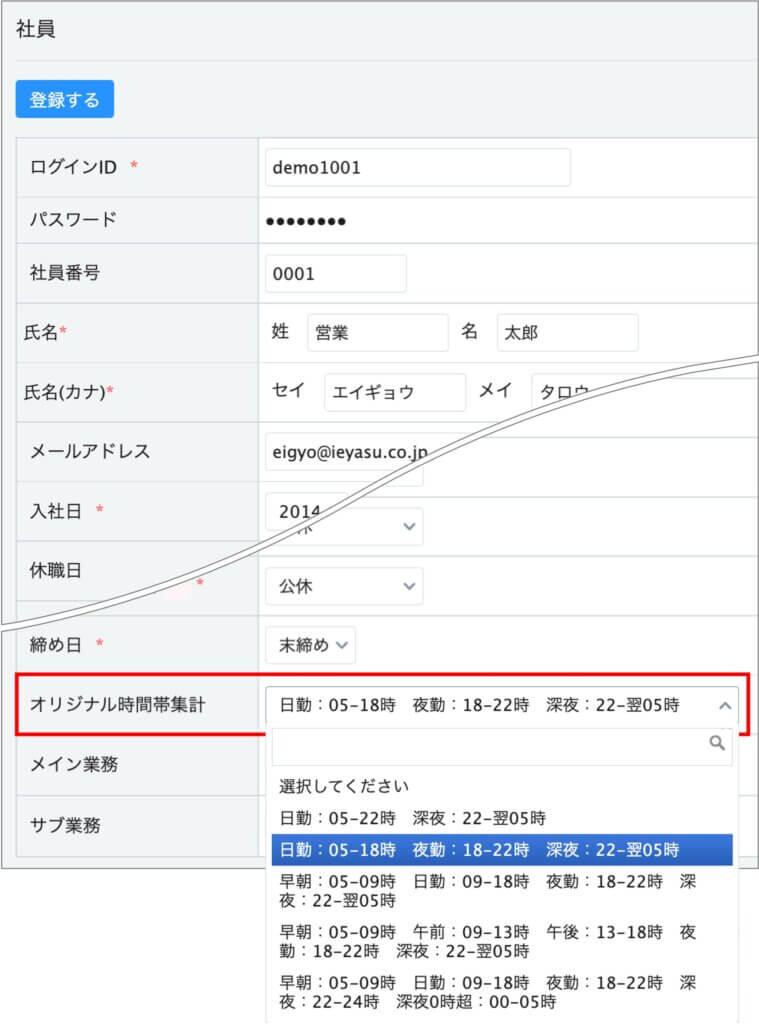
Task: Click the ログインID input field
Action: [x=417, y=168]
